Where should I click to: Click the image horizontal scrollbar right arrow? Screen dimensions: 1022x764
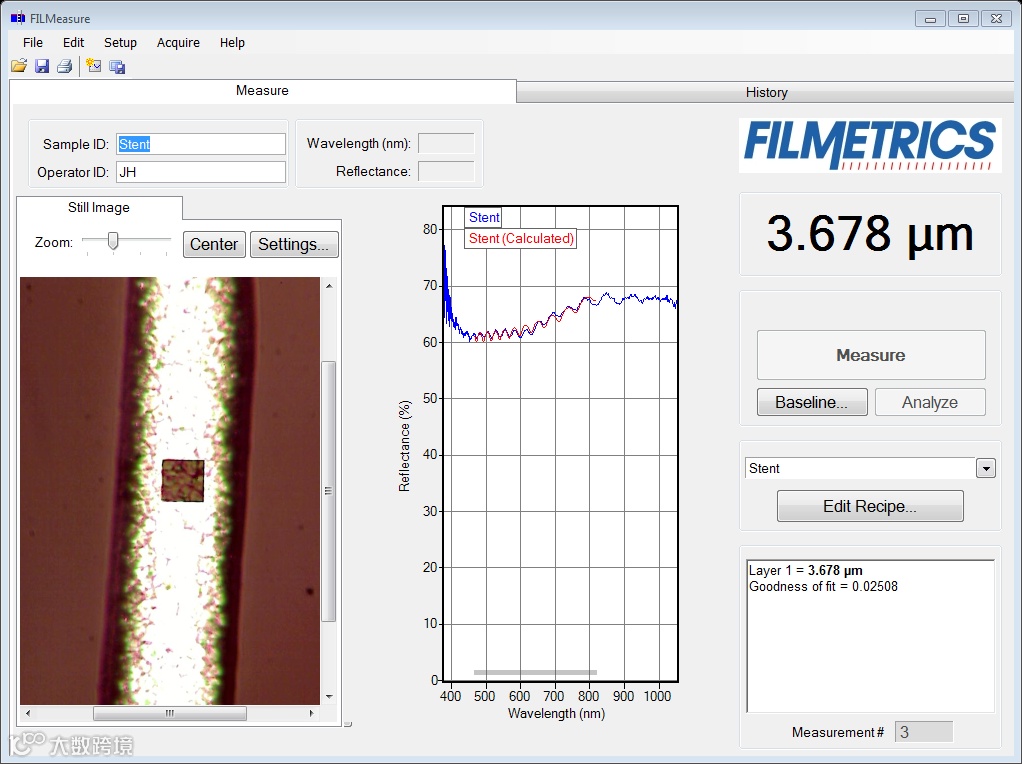click(x=312, y=713)
